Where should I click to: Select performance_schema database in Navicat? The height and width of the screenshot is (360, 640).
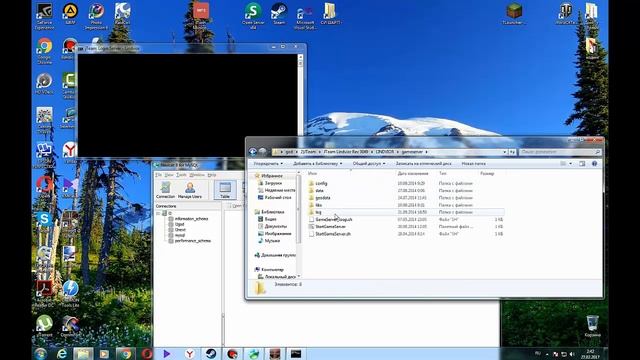pyautogui.click(x=193, y=241)
